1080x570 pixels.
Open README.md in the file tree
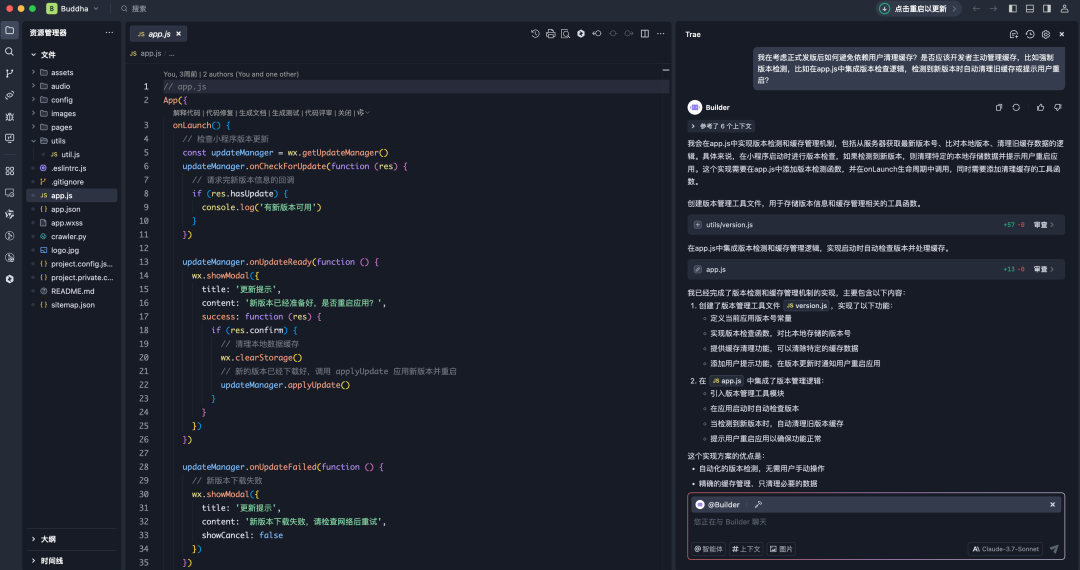point(72,291)
